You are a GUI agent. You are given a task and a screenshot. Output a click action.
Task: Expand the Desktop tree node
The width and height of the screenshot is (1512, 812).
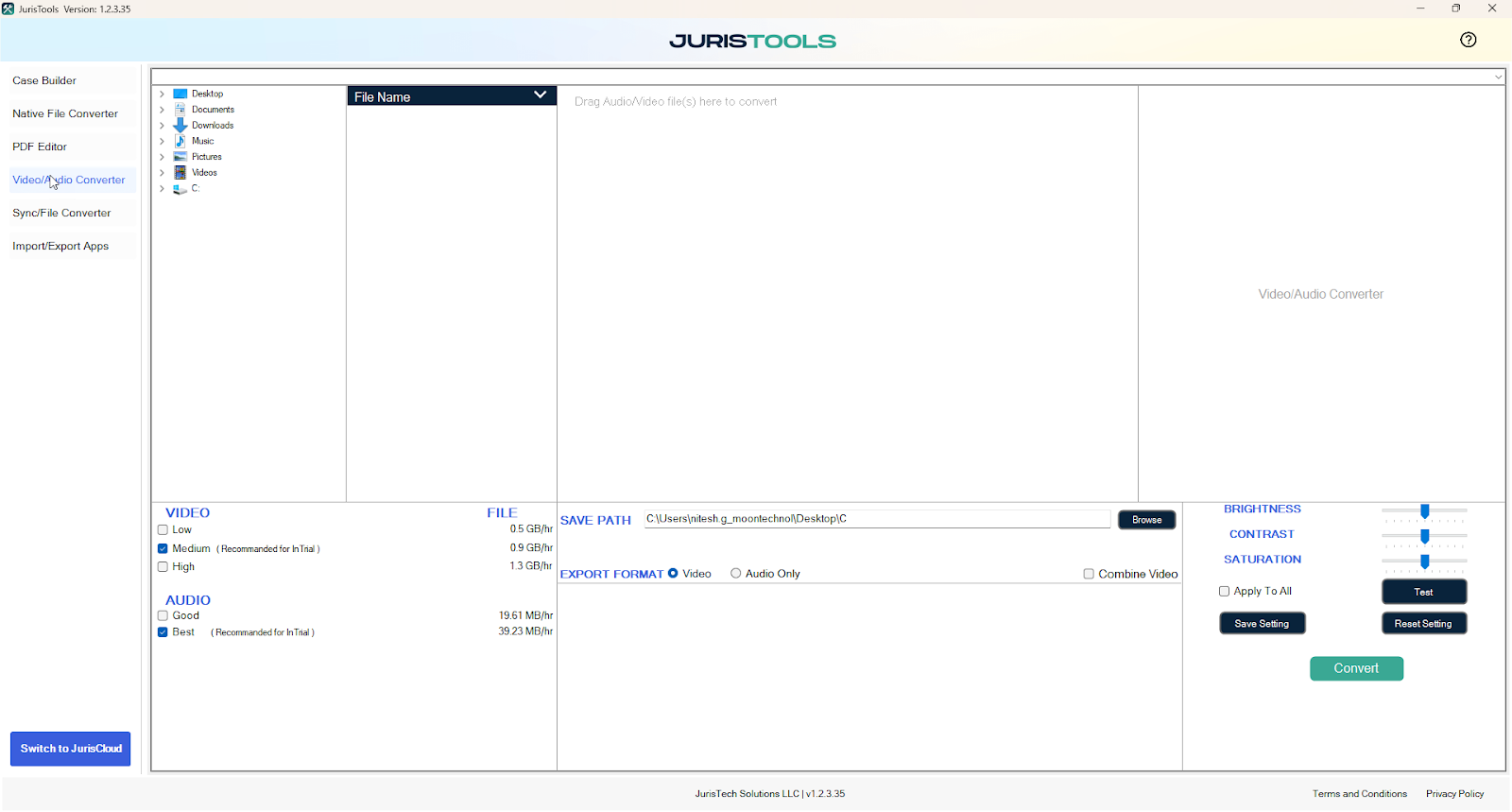162,95
